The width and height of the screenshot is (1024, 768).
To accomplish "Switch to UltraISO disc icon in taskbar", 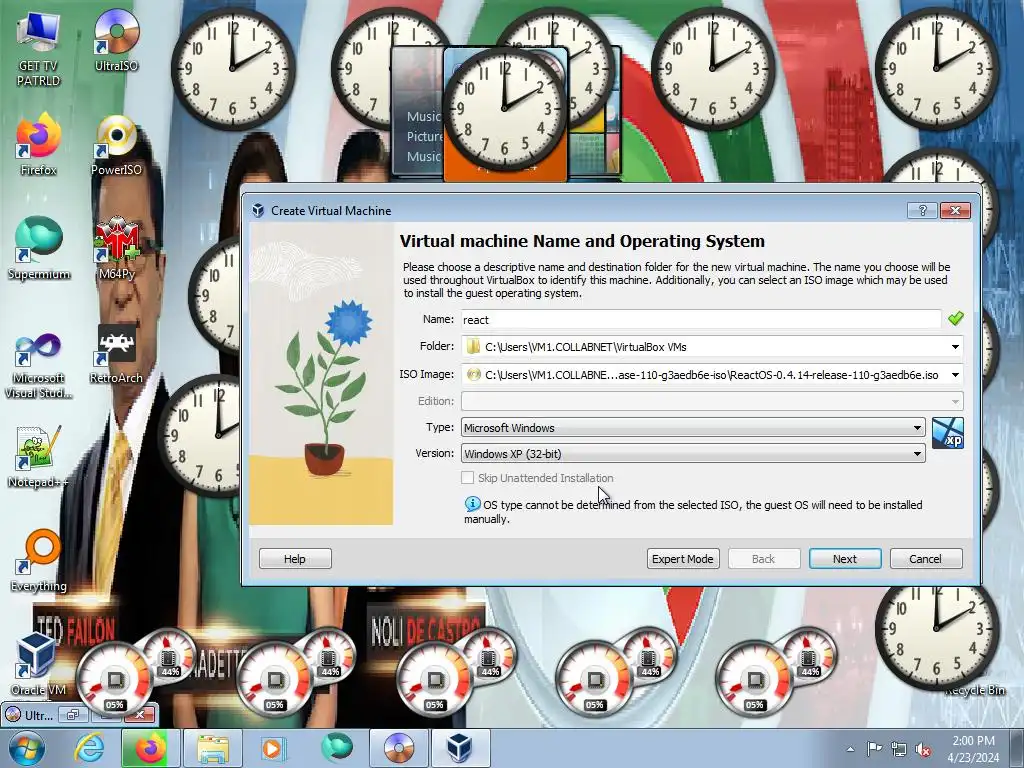I will click(399, 748).
